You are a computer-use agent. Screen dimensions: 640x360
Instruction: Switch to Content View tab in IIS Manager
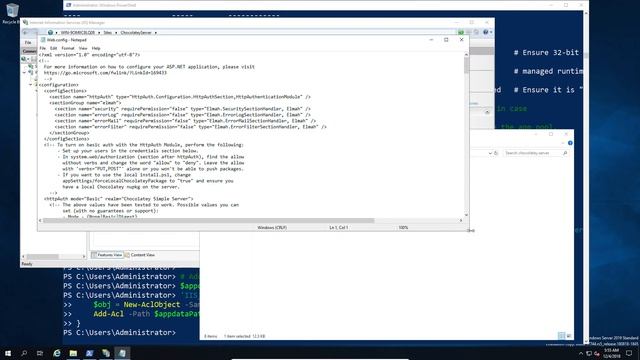140,255
